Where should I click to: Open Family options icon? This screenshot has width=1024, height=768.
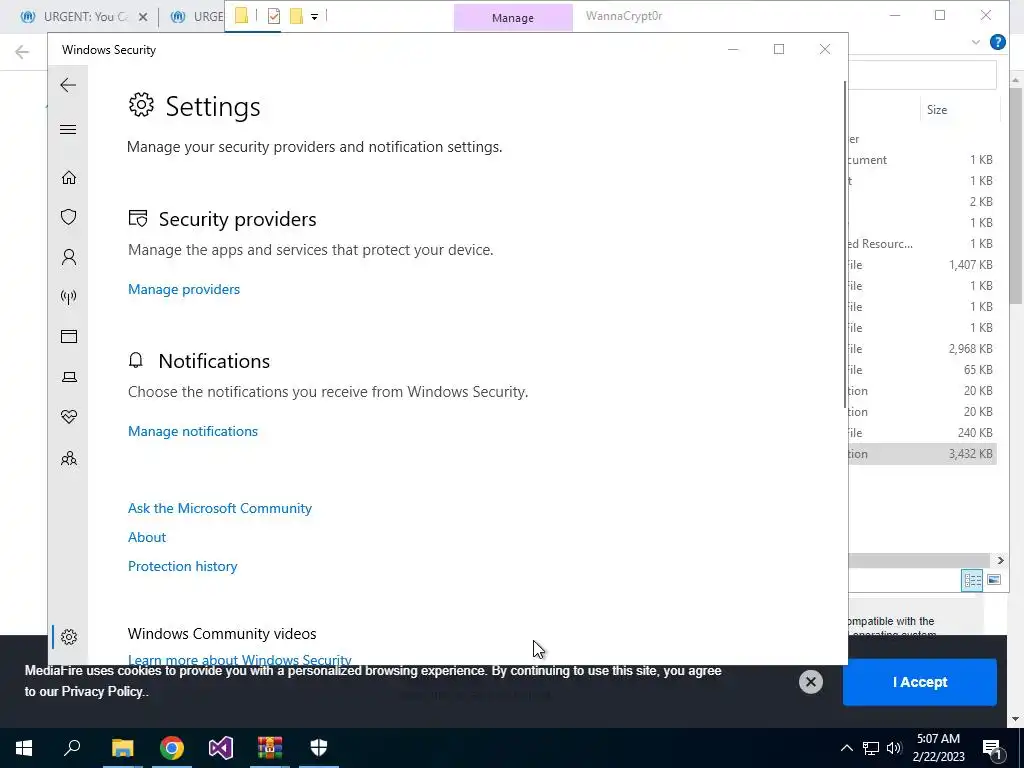[69, 458]
